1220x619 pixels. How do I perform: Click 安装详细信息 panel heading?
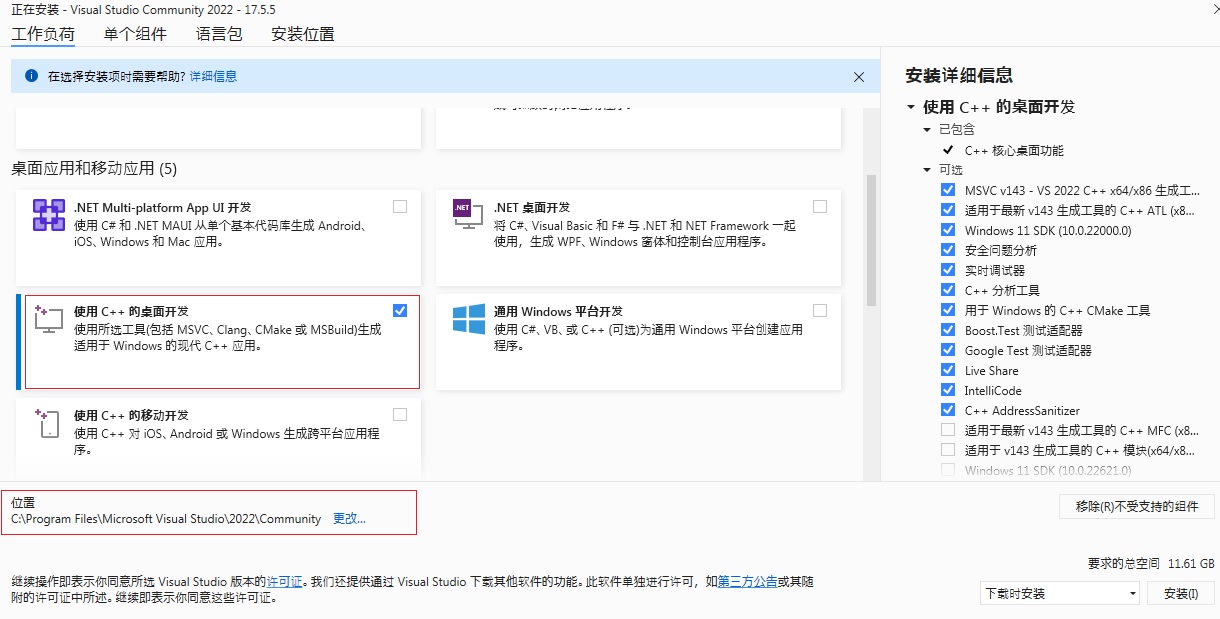coord(959,75)
